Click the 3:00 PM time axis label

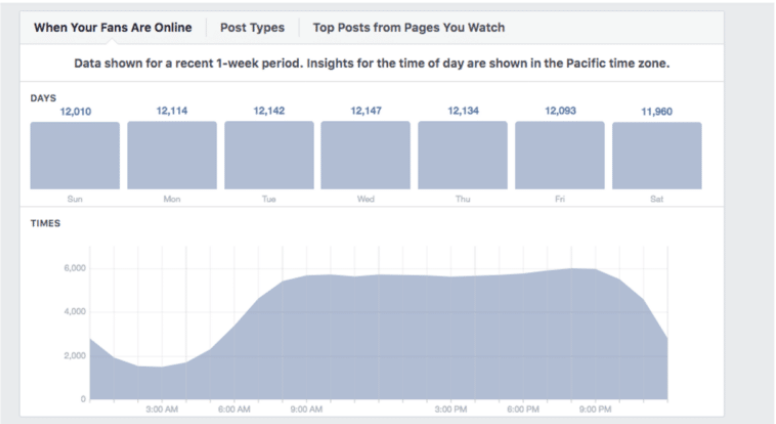(451, 409)
